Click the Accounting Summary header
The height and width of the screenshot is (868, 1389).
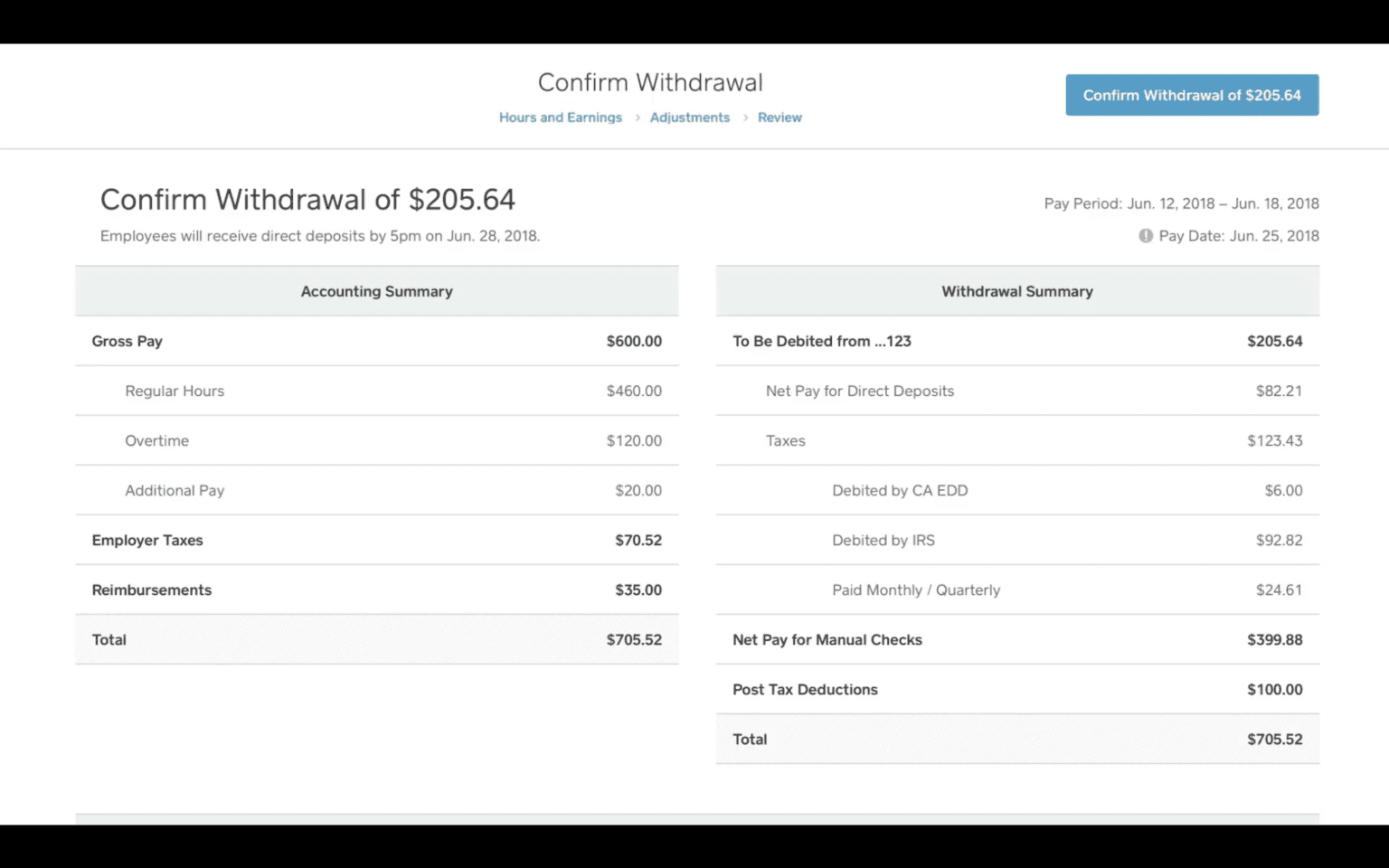coord(376,291)
